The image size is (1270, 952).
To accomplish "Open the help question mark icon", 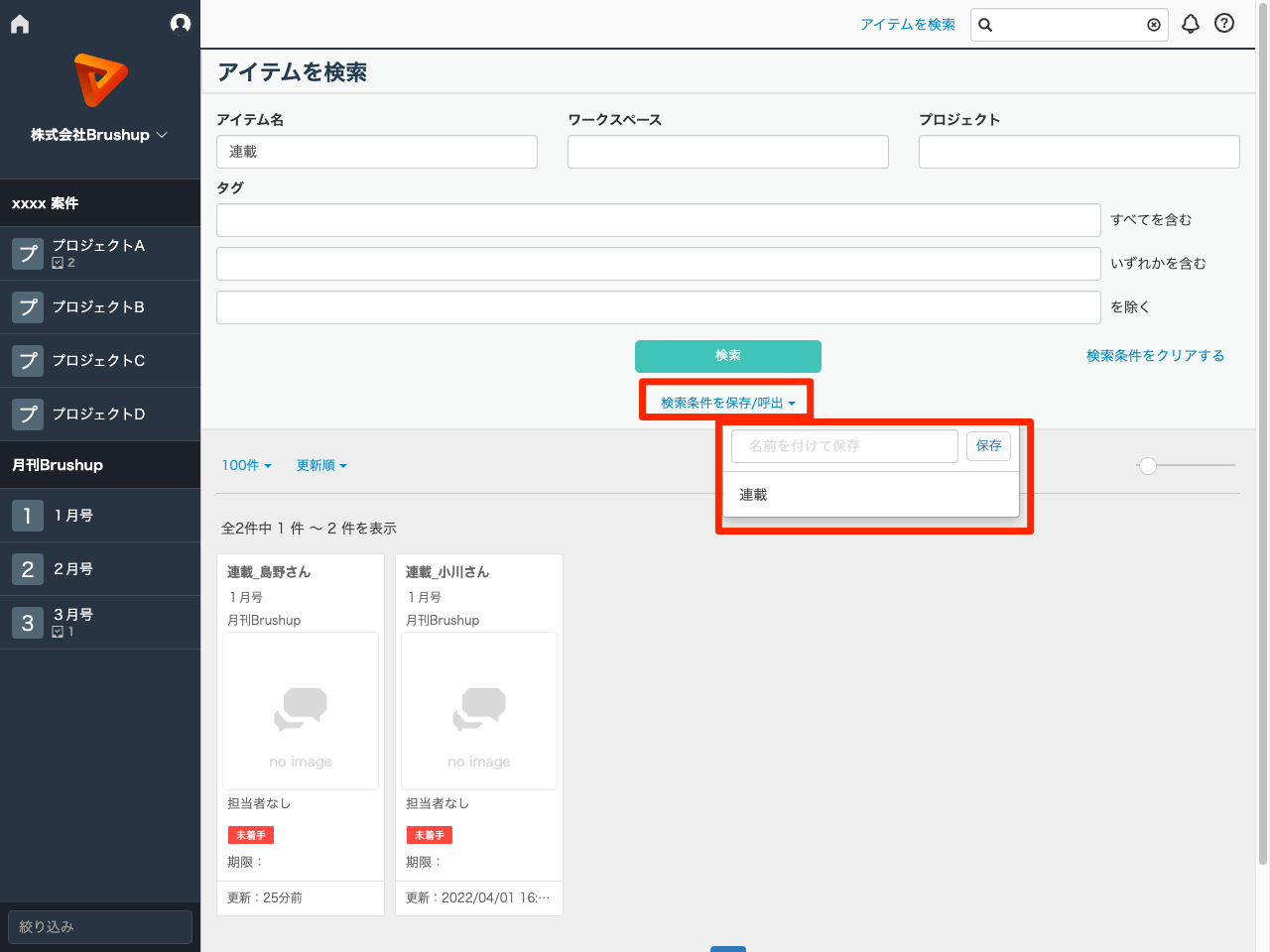I will (1224, 23).
